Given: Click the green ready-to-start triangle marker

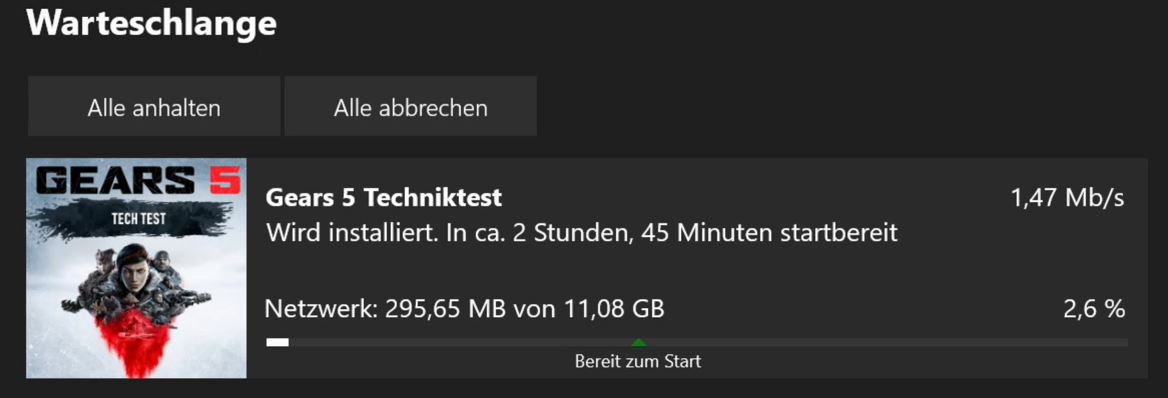Looking at the screenshot, I should pyautogui.click(x=638, y=342).
